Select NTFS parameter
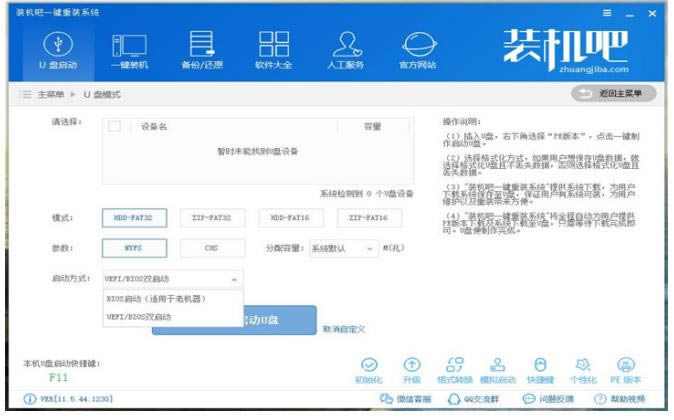 point(135,248)
